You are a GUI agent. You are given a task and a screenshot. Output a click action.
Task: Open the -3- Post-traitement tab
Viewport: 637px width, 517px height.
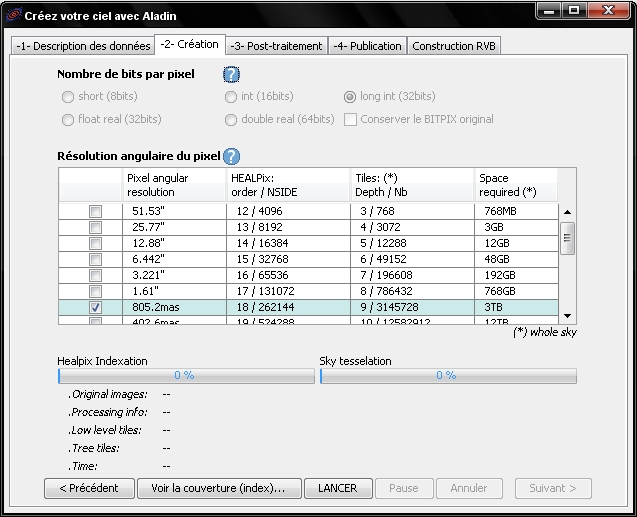pos(276,46)
